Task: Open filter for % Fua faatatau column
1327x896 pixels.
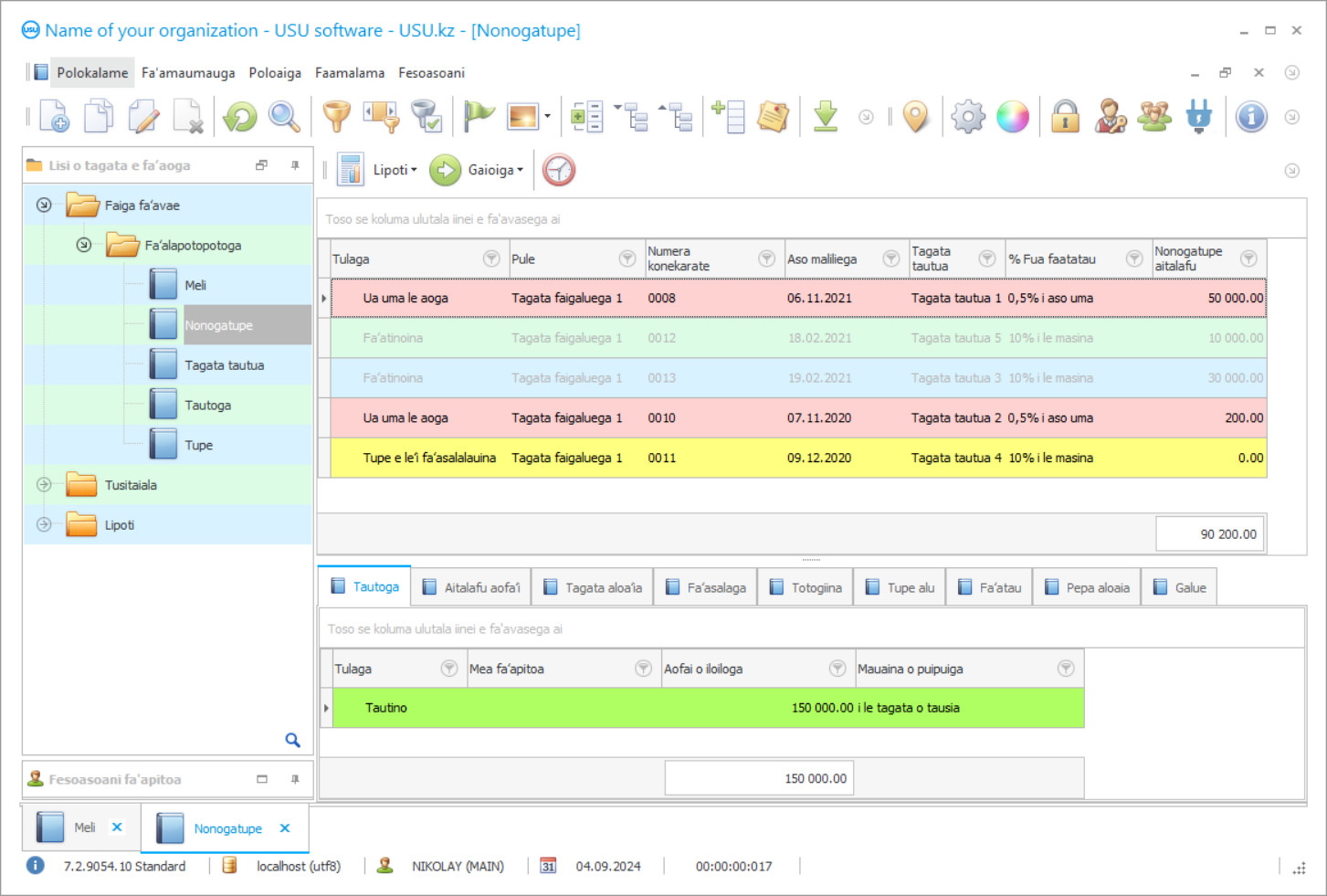Action: pos(1134,258)
